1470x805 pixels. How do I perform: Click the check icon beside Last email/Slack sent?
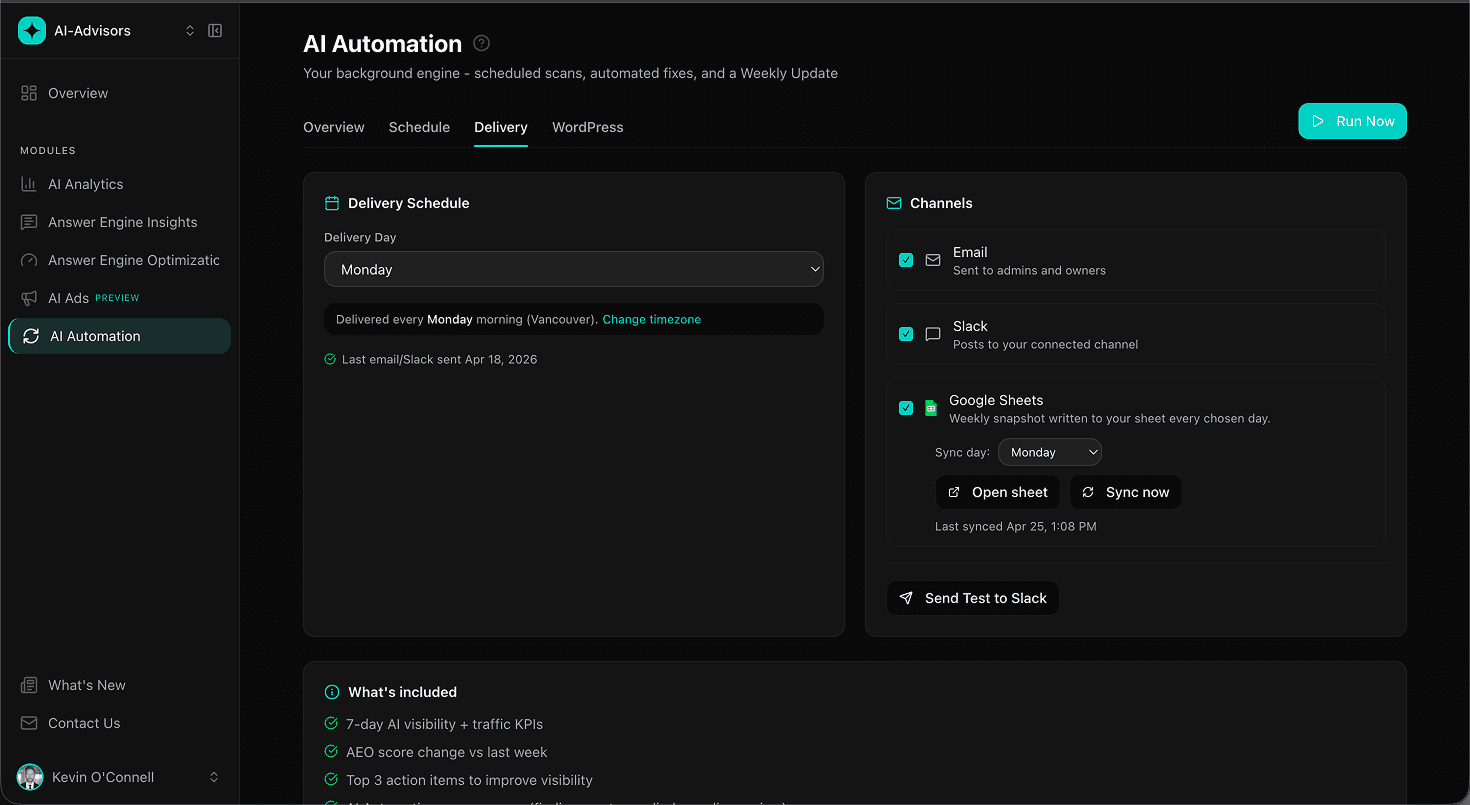point(330,359)
